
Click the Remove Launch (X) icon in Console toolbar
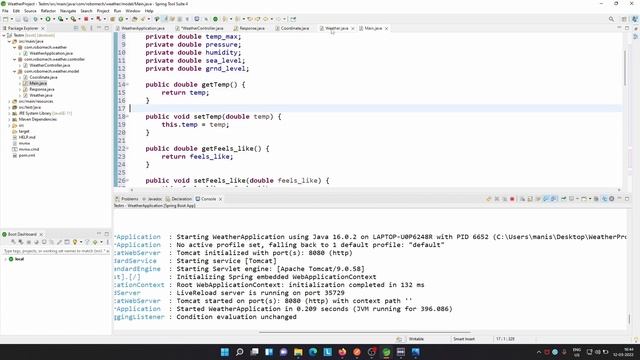tap(497, 199)
